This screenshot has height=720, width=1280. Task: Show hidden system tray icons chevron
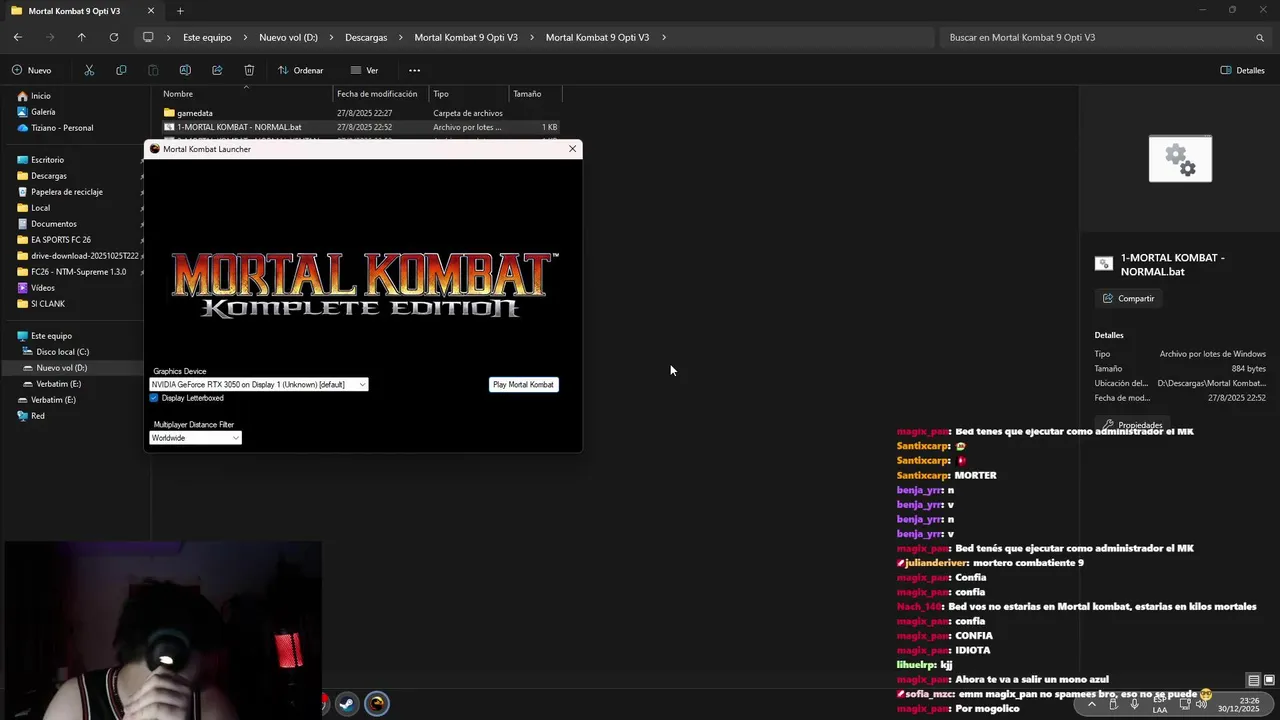click(1092, 704)
